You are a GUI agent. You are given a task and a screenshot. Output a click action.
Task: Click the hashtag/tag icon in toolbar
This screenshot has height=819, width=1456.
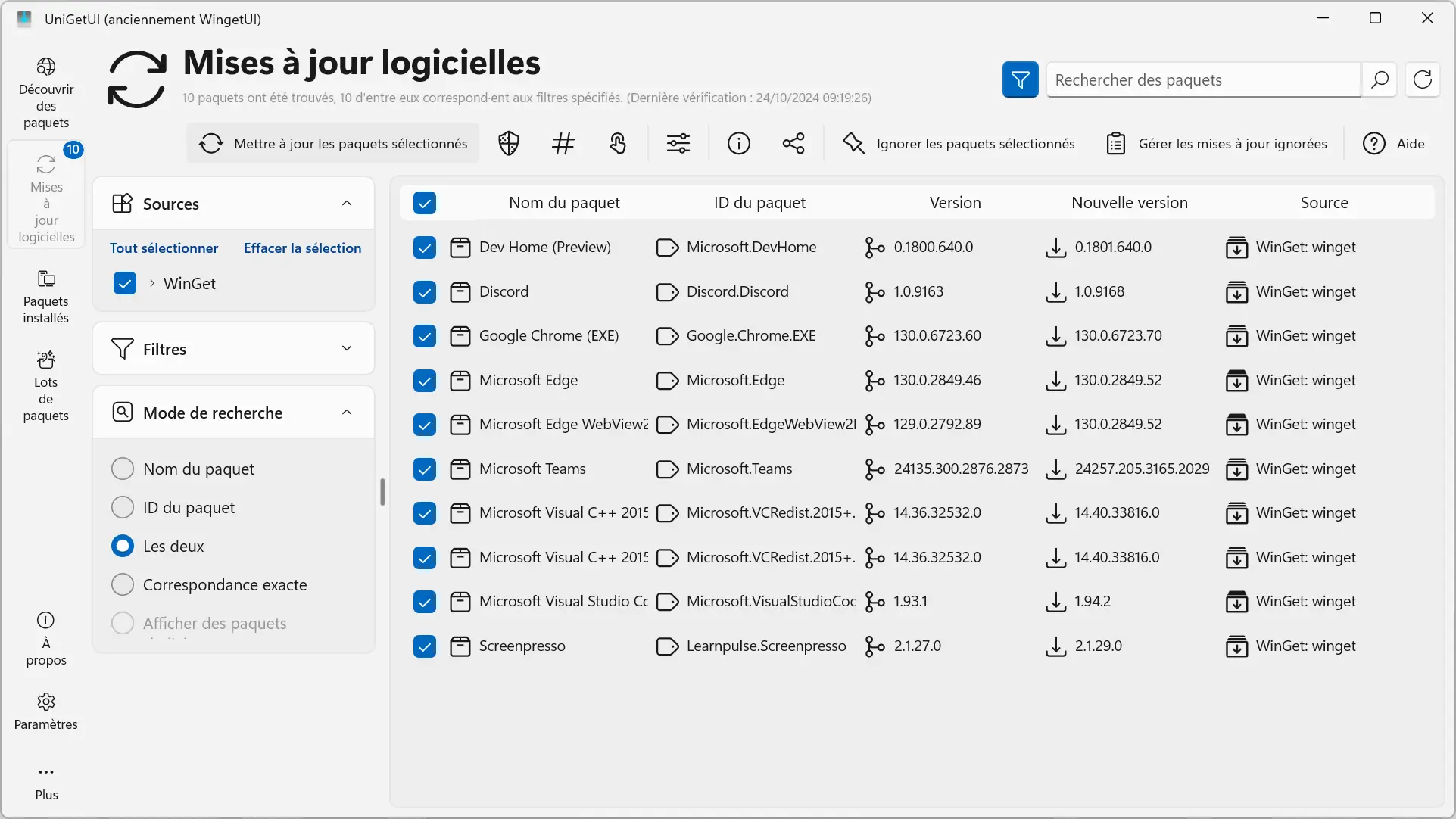pyautogui.click(x=563, y=143)
